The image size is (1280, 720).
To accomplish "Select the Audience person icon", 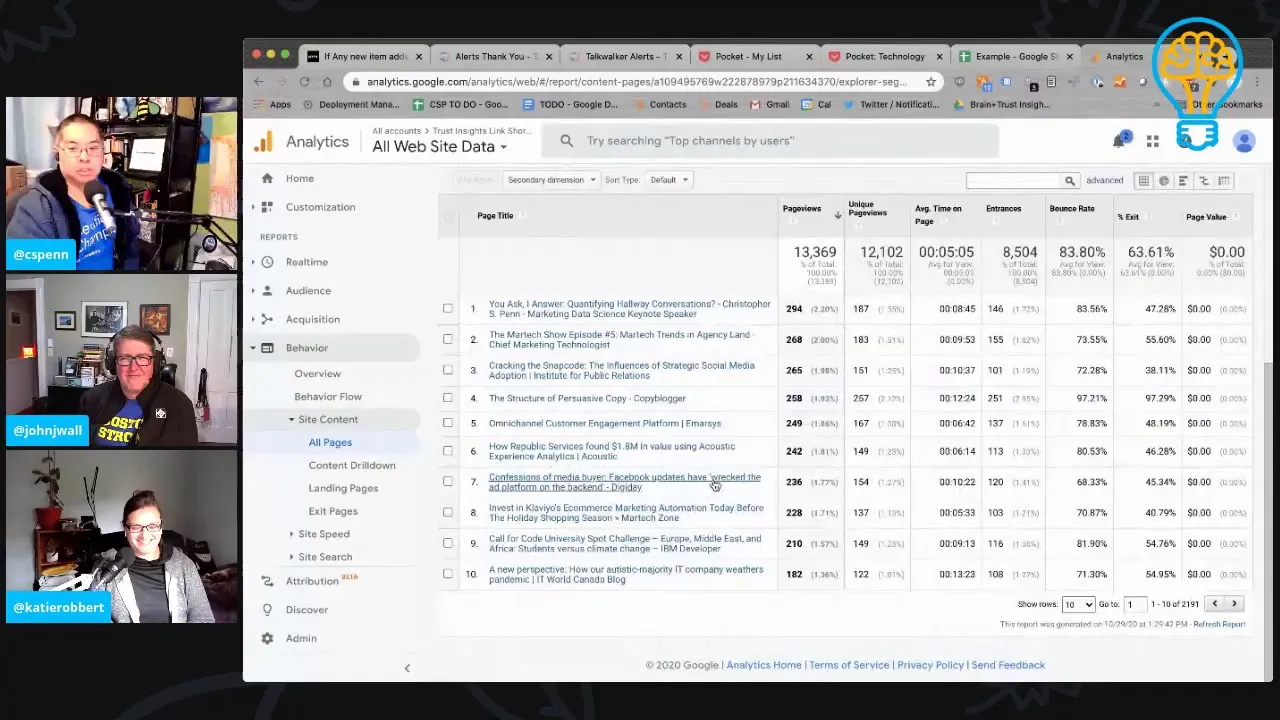I will [267, 291].
